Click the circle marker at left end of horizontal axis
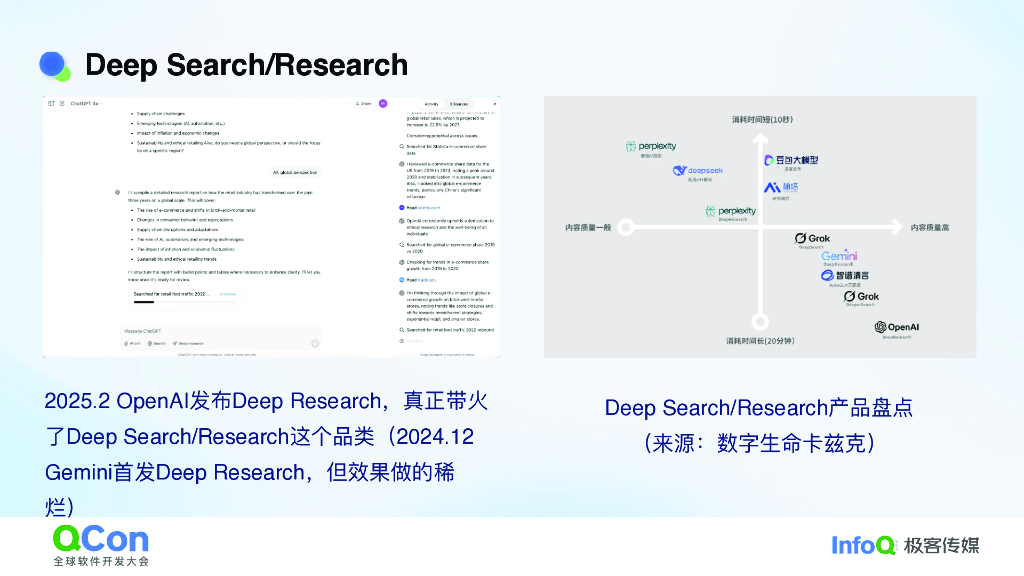This screenshot has width=1024, height=576. [626, 227]
